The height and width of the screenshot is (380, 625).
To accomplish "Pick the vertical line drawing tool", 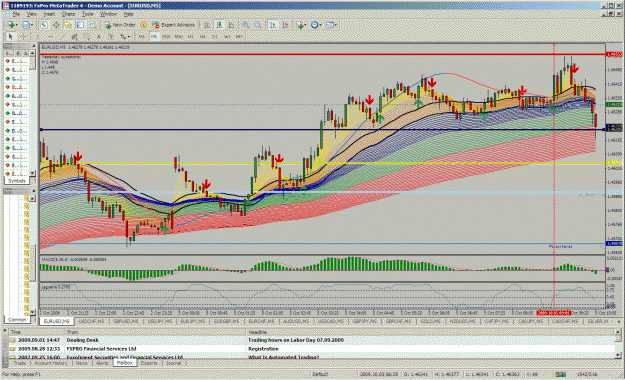I will 37,36.
